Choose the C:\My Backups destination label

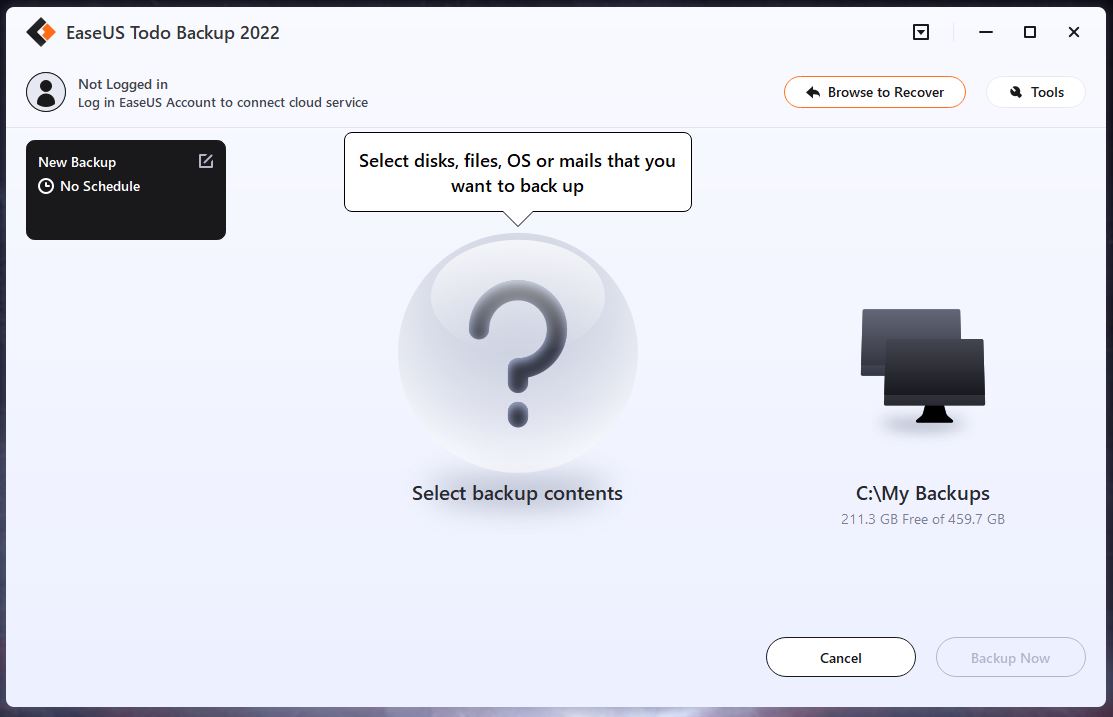(923, 493)
